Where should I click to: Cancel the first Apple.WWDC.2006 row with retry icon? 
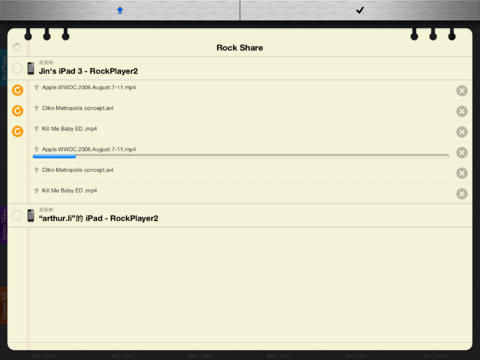tap(462, 91)
